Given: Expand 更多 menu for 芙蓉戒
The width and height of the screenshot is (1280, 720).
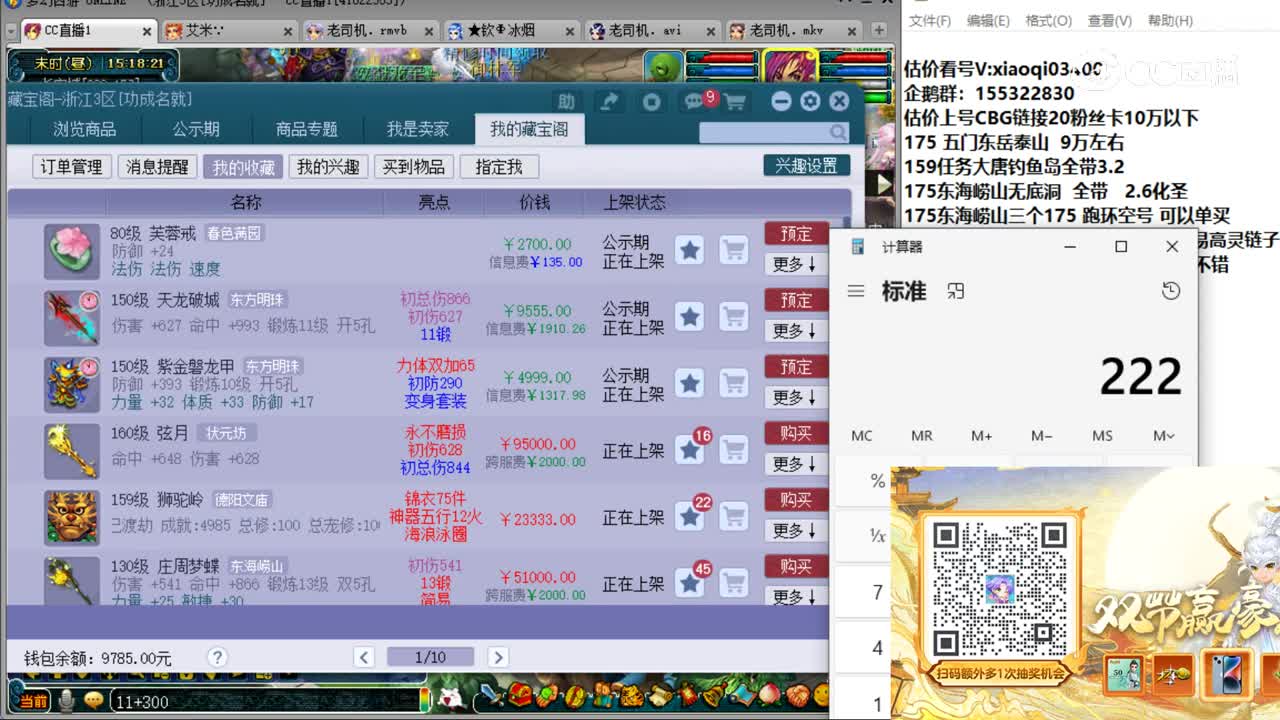Looking at the screenshot, I should 795,264.
